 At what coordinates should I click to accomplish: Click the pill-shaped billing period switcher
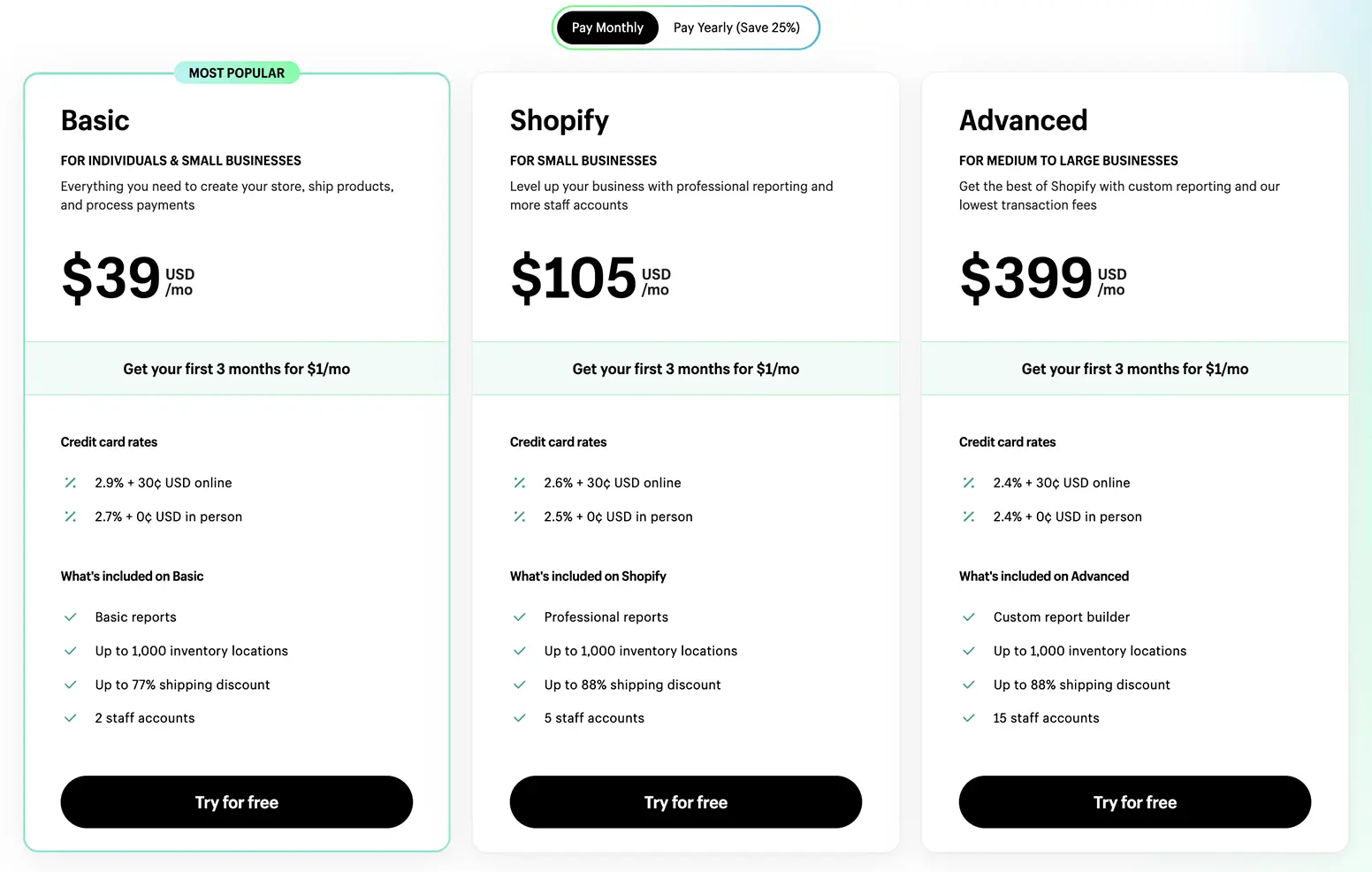tap(685, 27)
